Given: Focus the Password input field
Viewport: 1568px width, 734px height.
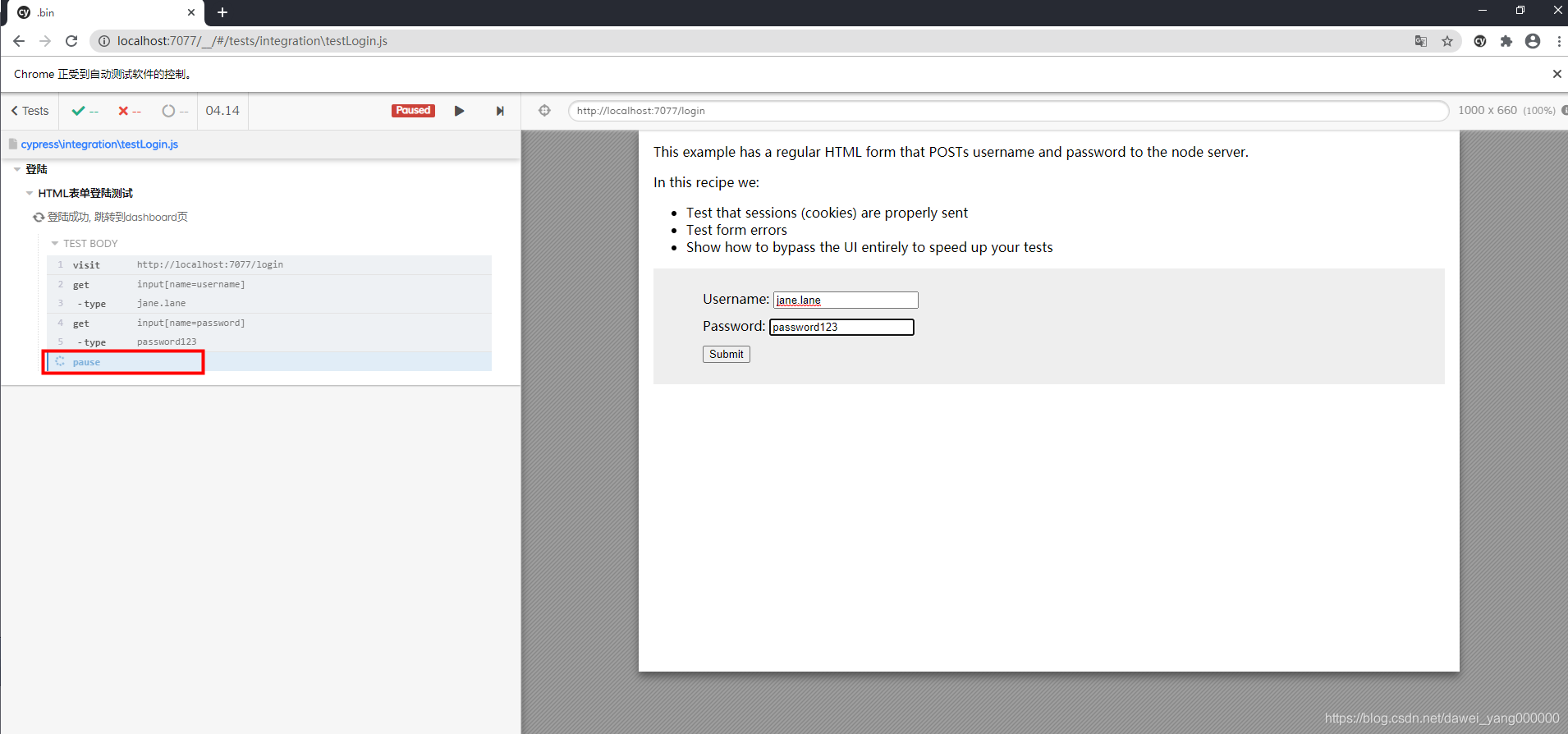Looking at the screenshot, I should (841, 327).
